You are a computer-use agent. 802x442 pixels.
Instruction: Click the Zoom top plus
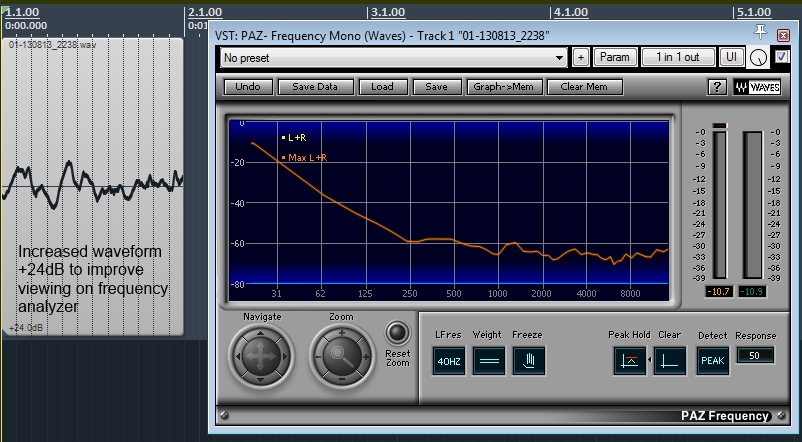(x=341, y=334)
